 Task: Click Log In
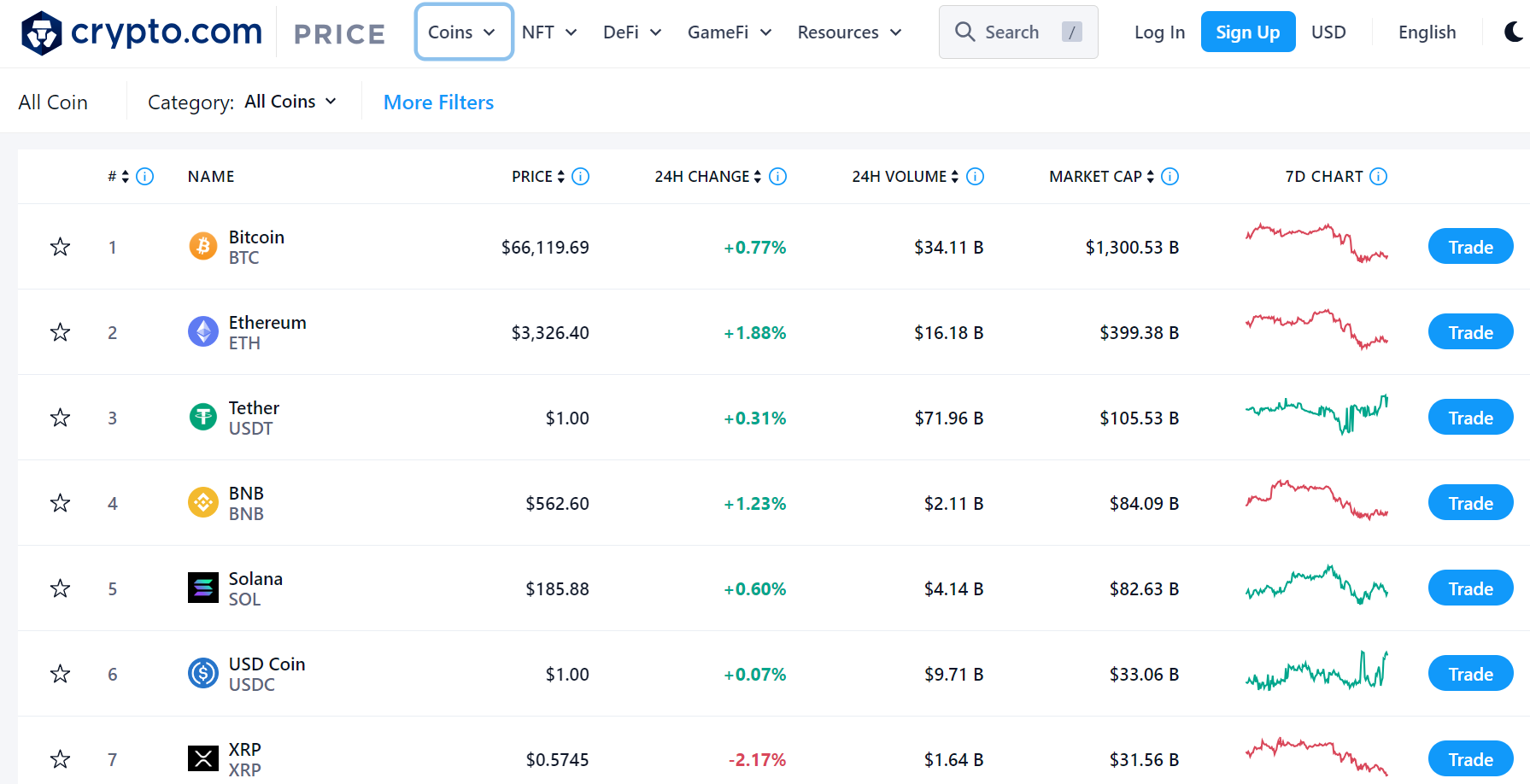click(1159, 32)
